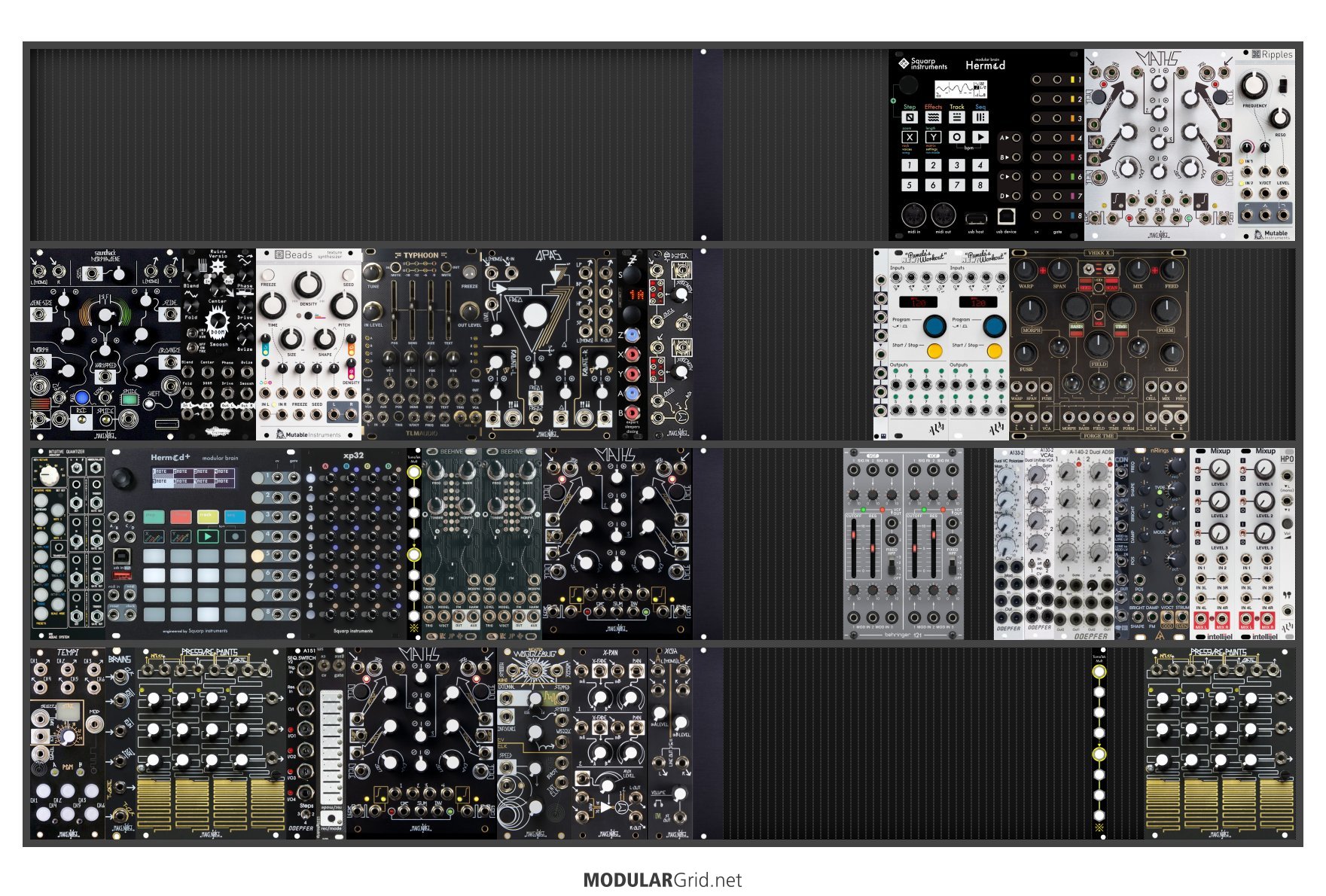Screen dimensions: 1326x896
Task: Tap the Y length button on Hermod
Action: [933, 137]
